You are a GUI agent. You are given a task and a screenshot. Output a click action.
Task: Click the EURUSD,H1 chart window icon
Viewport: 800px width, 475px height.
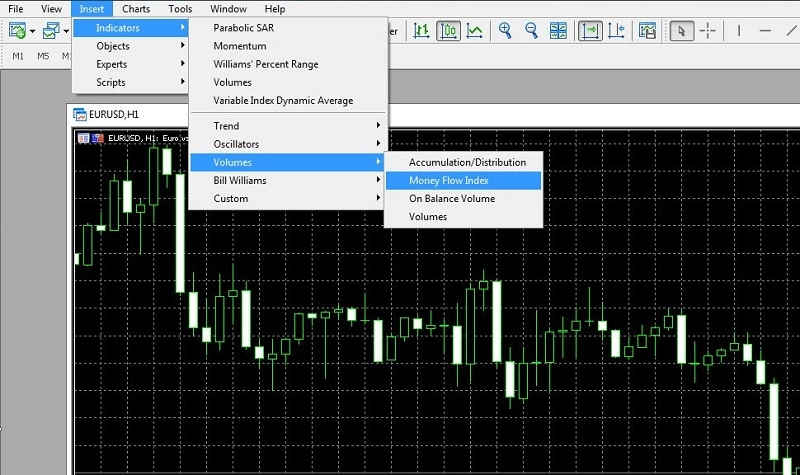pyautogui.click(x=80, y=115)
